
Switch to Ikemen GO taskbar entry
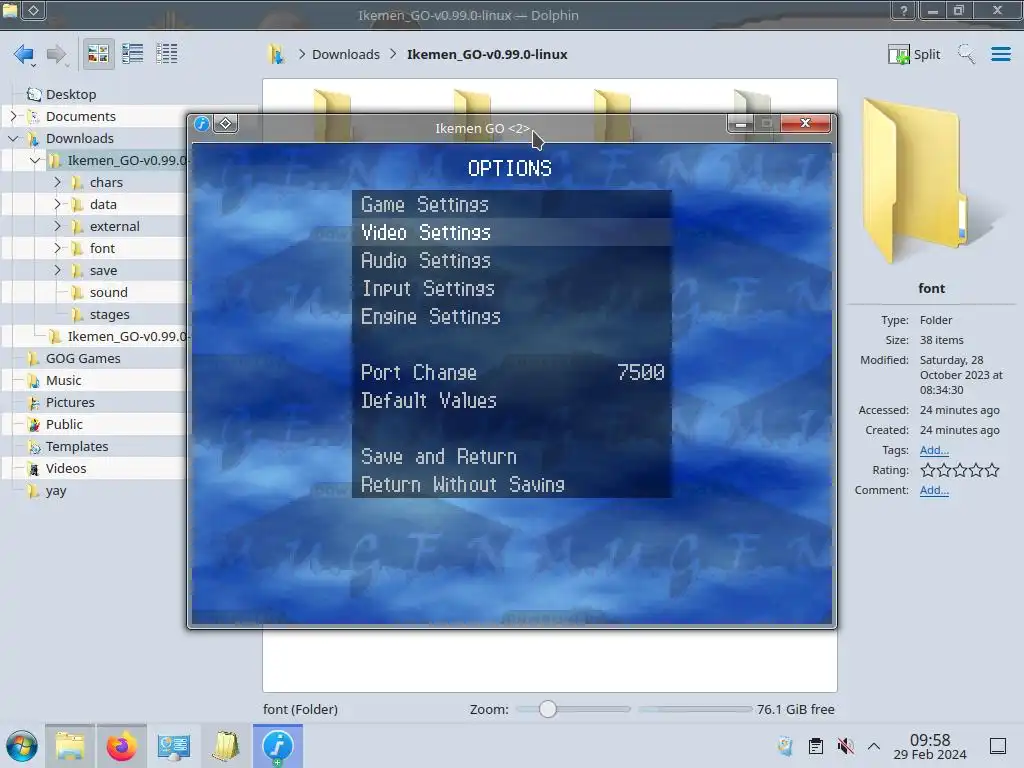click(x=278, y=746)
